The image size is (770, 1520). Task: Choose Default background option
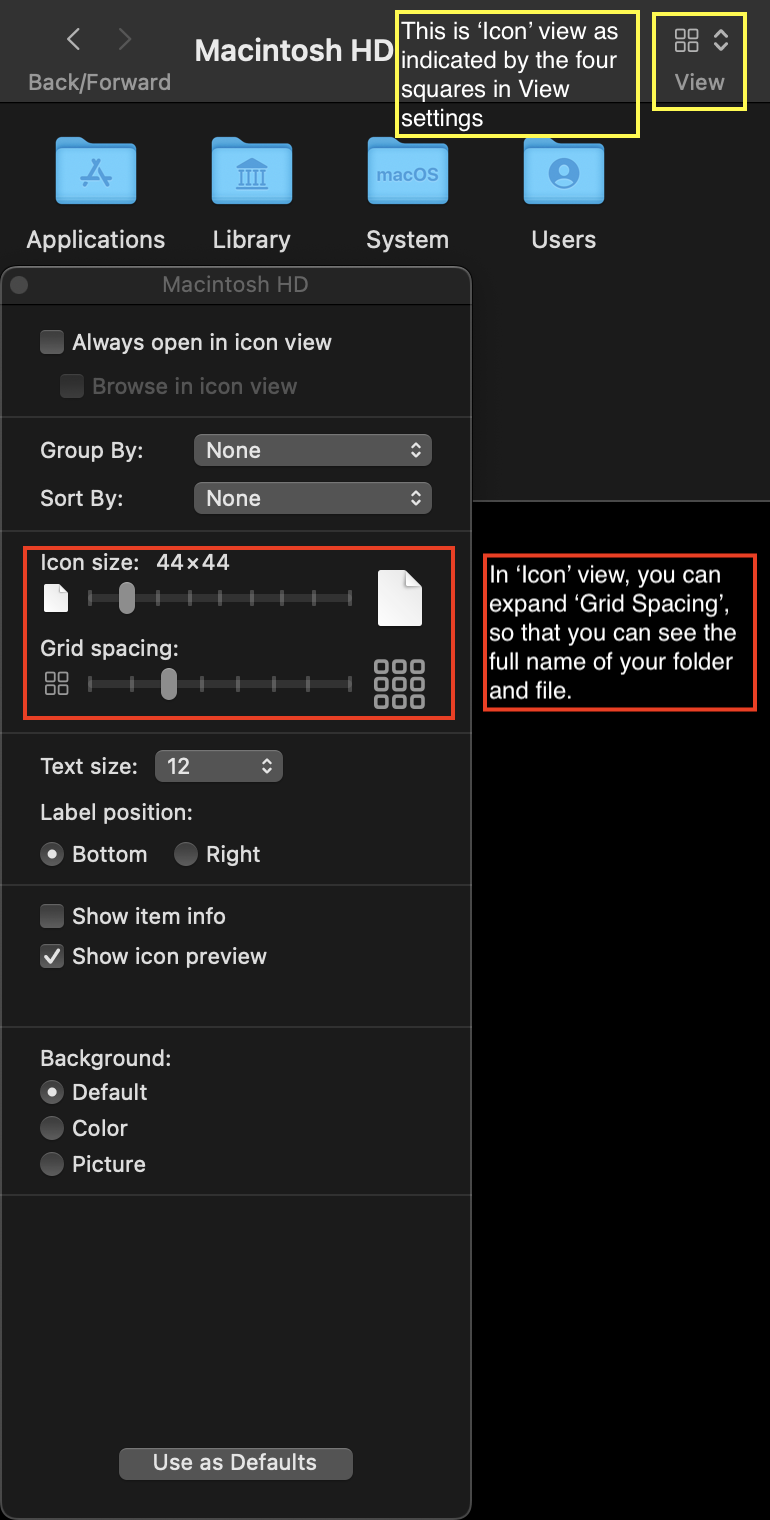click(52, 1092)
